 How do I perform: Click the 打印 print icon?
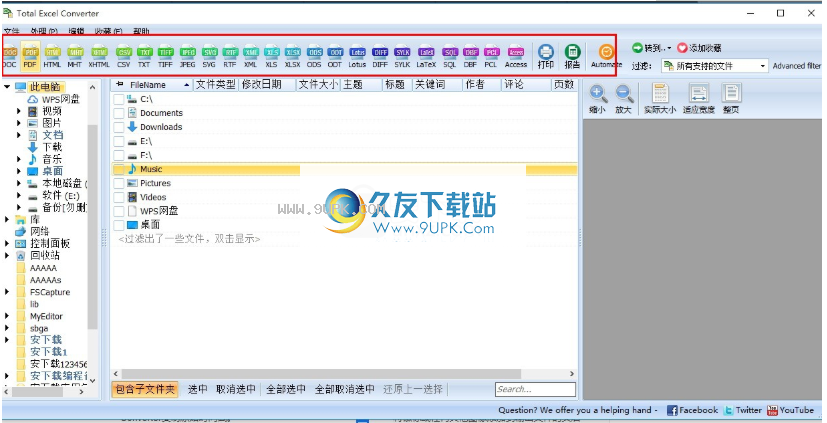tap(545, 56)
